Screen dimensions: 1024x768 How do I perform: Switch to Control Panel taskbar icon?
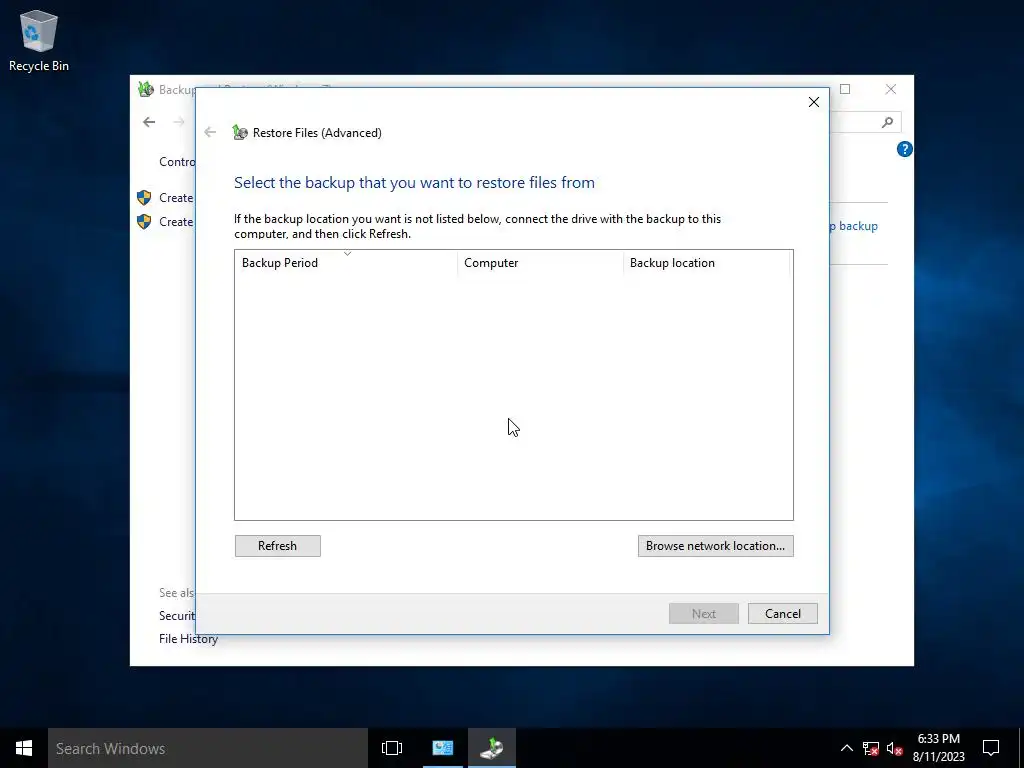pyautogui.click(x=443, y=748)
